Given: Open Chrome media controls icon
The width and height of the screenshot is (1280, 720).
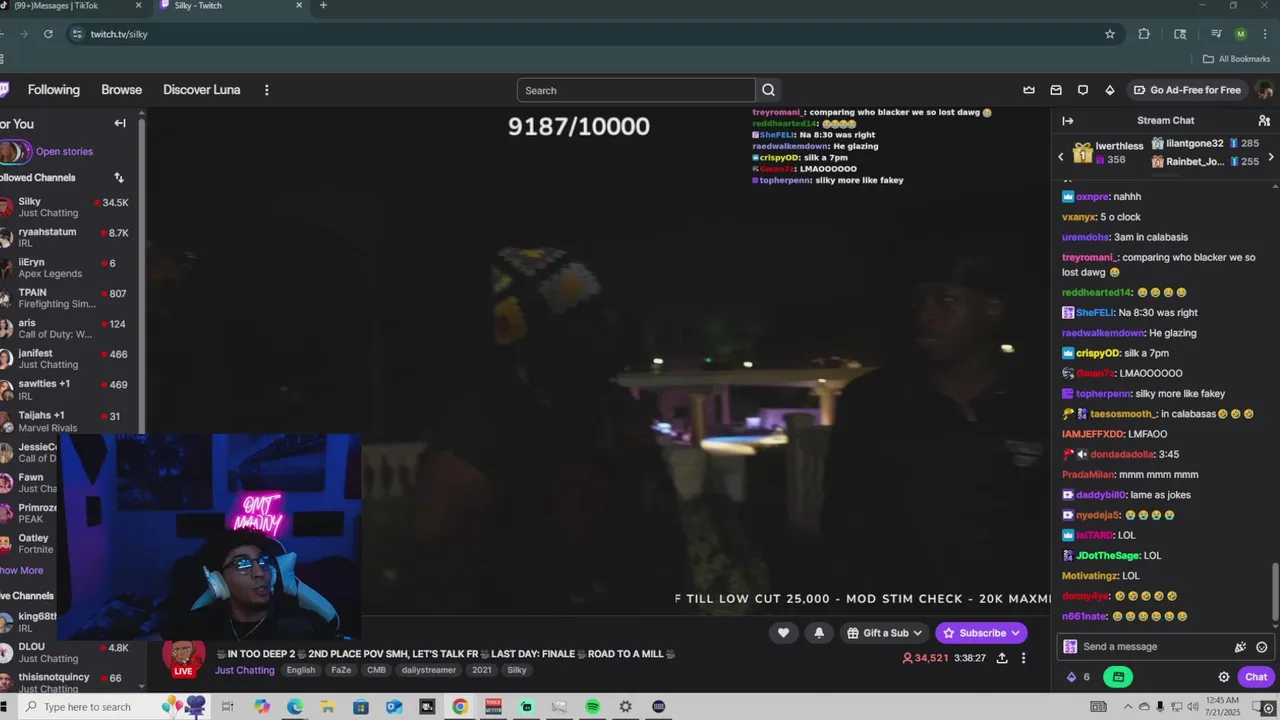Looking at the screenshot, I should 1216,34.
